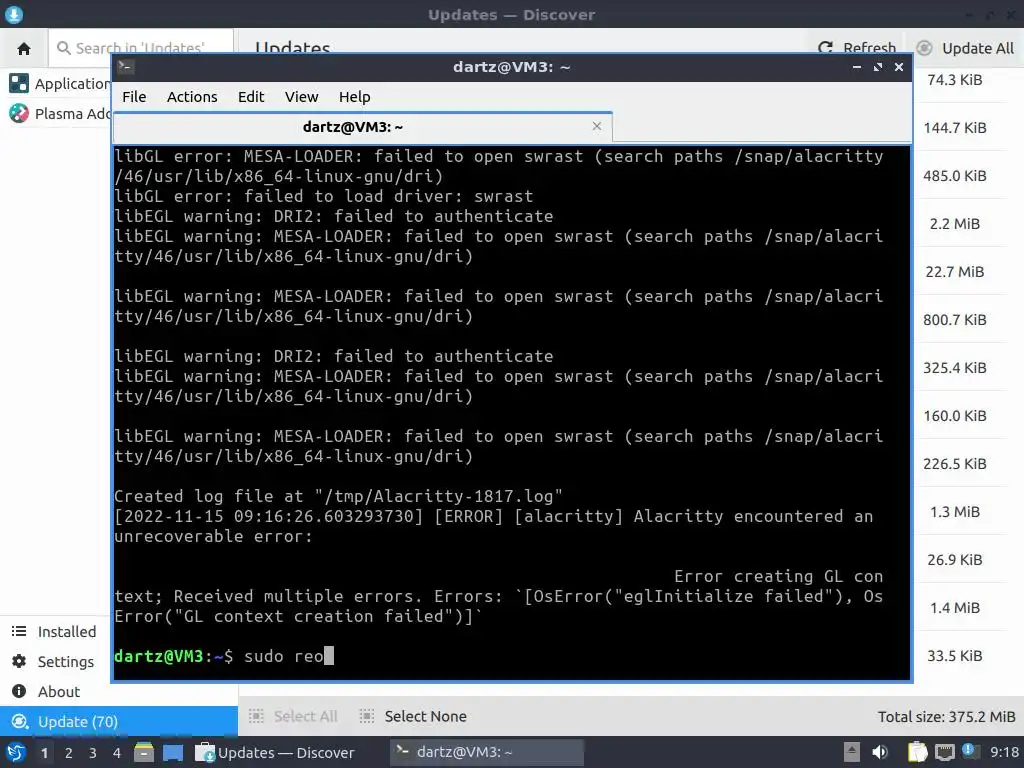Click the Discover home icon
This screenshot has height=768, width=1024.
pyautogui.click(x=24, y=48)
